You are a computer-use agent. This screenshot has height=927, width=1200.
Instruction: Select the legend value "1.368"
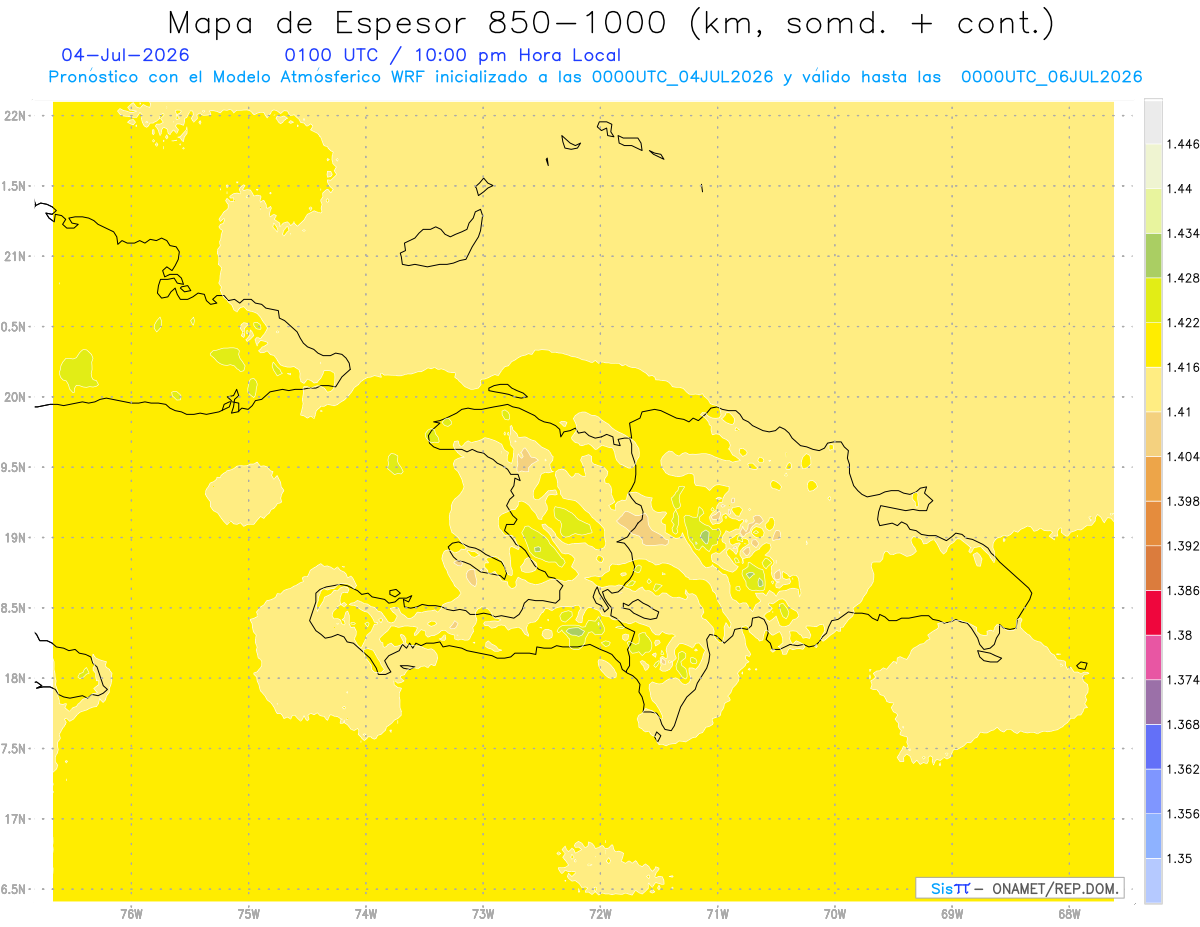pos(1183,724)
